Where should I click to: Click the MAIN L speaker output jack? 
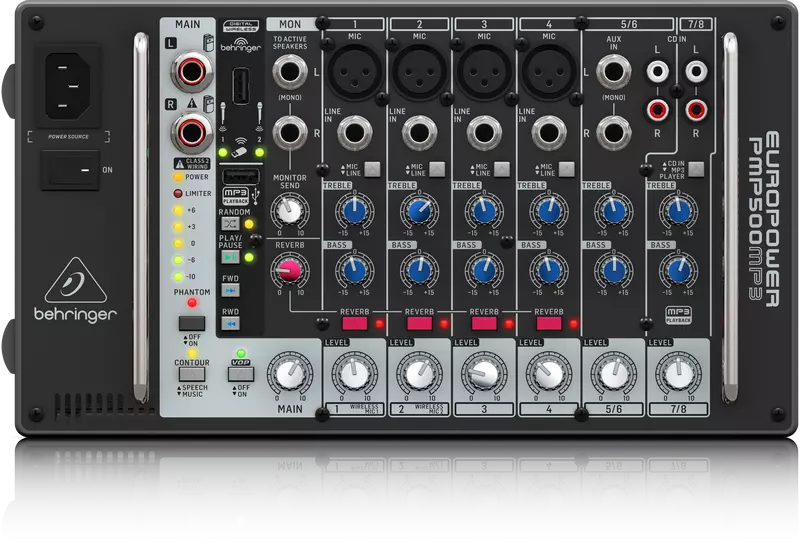192,72
